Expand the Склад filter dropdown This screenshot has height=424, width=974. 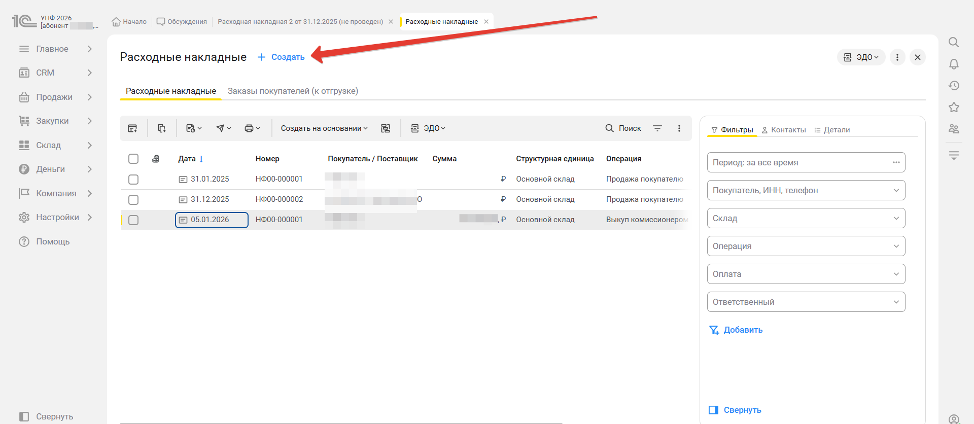pyautogui.click(x=806, y=218)
